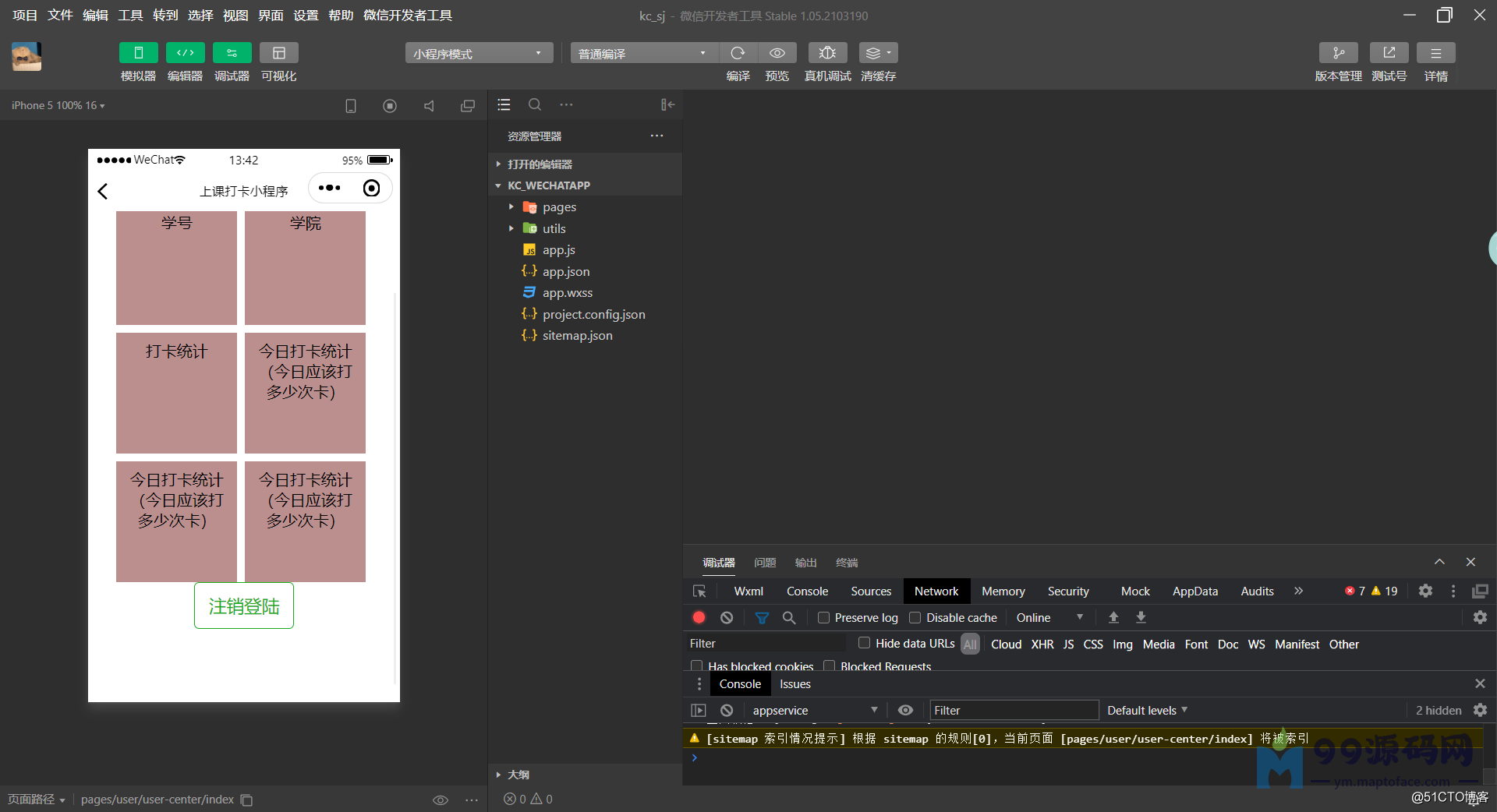This screenshot has height=812, width=1497.
Task: Open the 项目 menu
Action: 25,16
